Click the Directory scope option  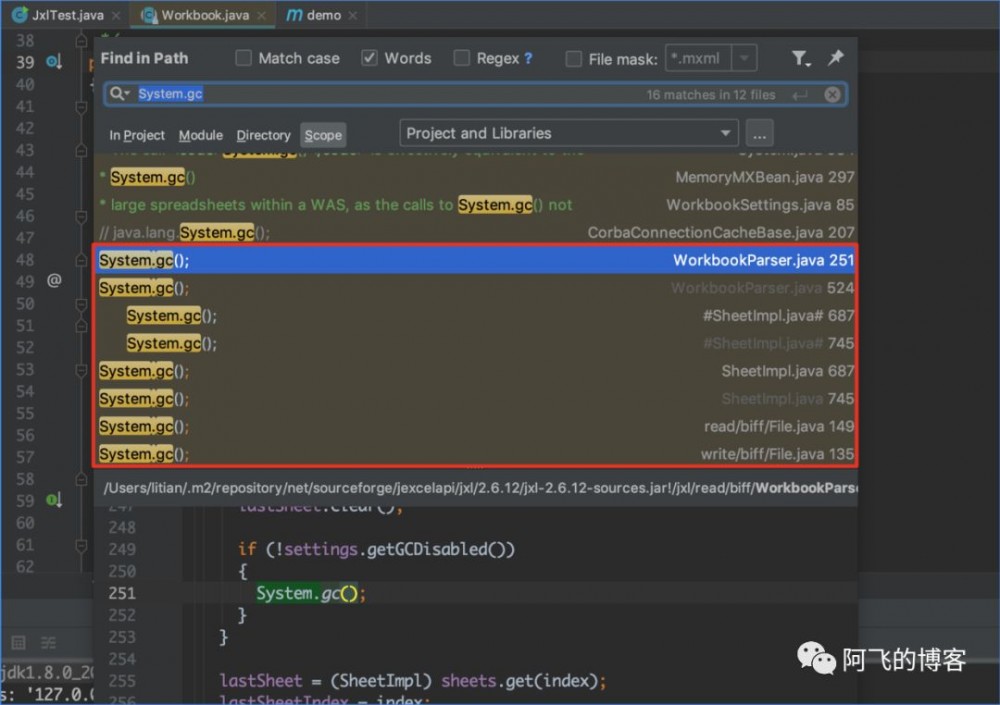263,136
